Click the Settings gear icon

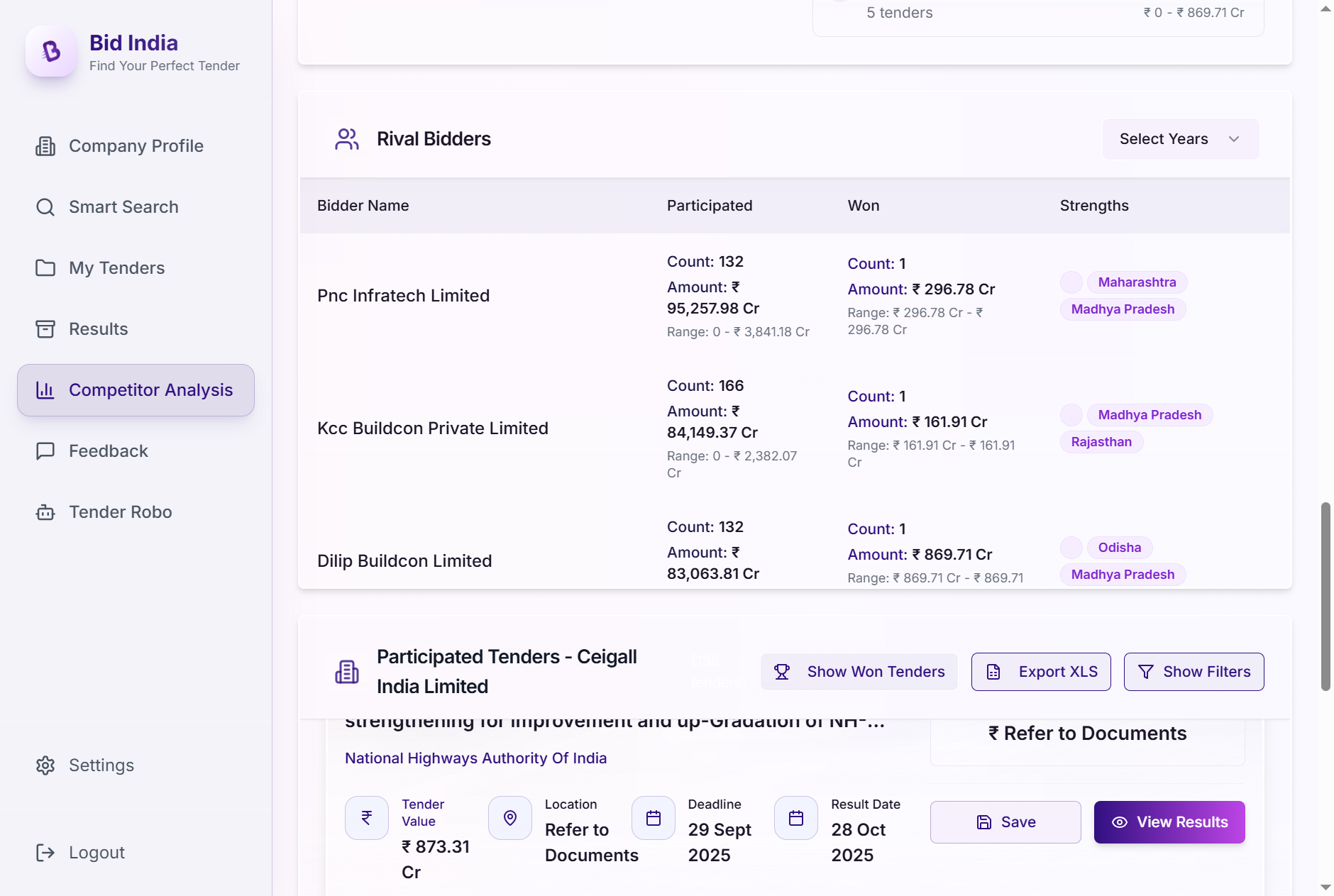tap(45, 765)
